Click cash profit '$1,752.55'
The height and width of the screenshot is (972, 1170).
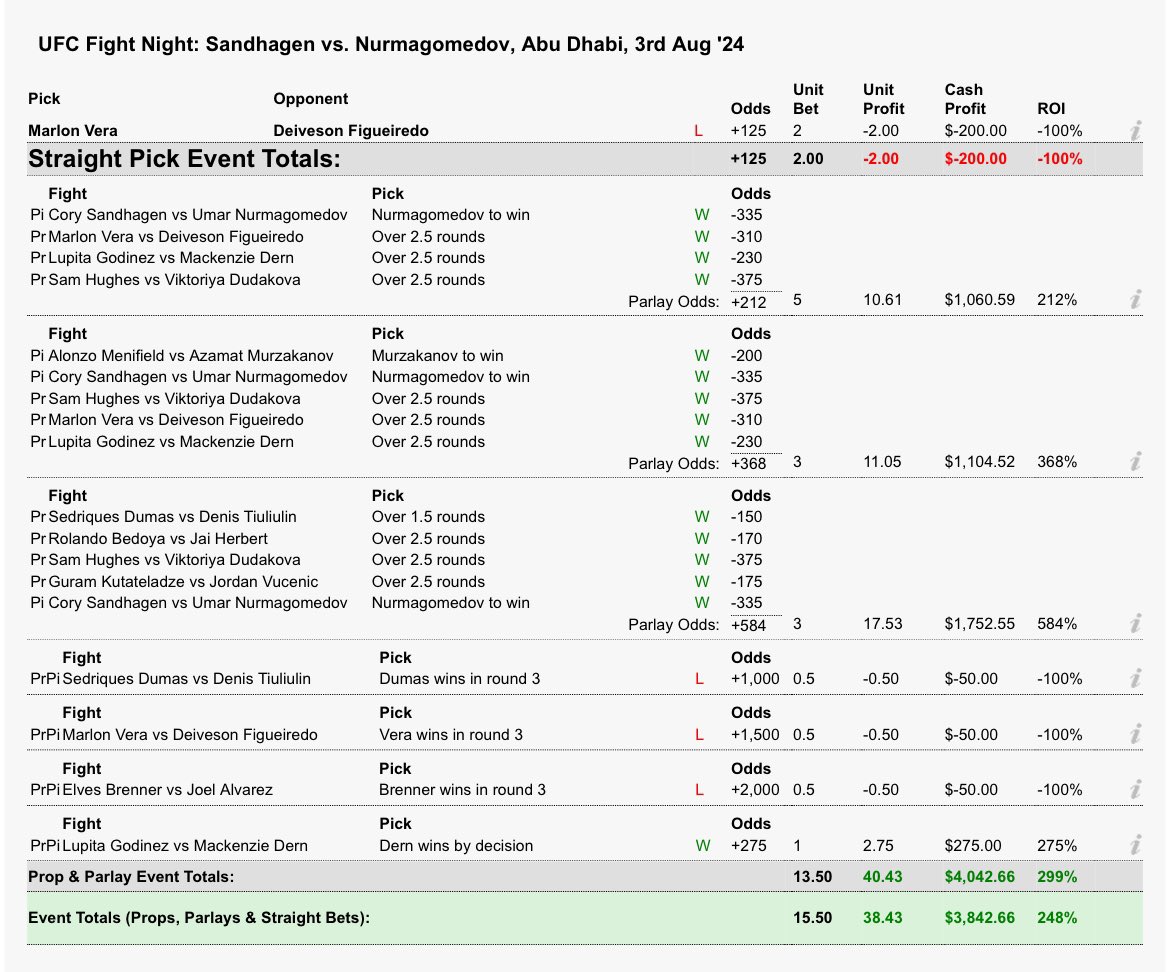click(x=980, y=624)
